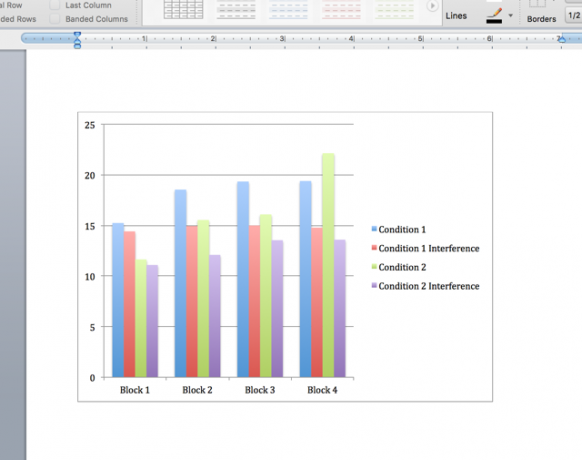Open the pen color dropdown arrow
The height and width of the screenshot is (460, 582).
pyautogui.click(x=511, y=16)
